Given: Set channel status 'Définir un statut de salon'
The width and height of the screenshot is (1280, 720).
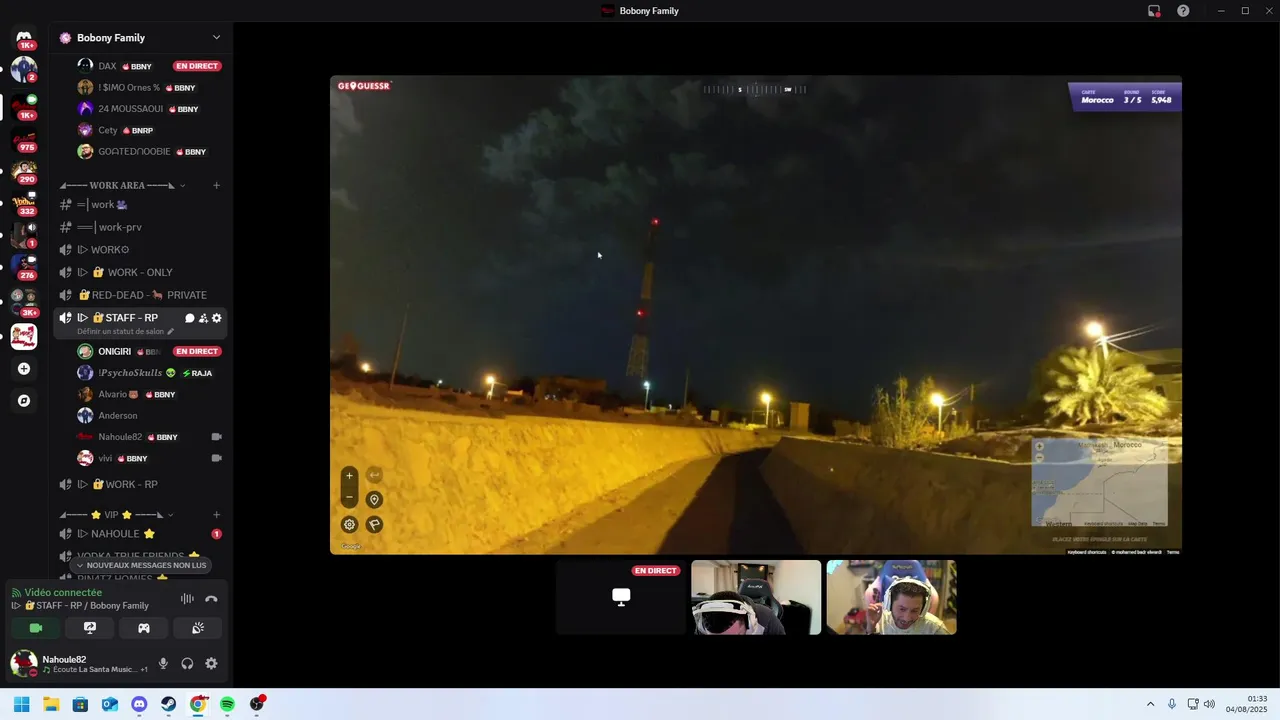Looking at the screenshot, I should pyautogui.click(x=125, y=331).
